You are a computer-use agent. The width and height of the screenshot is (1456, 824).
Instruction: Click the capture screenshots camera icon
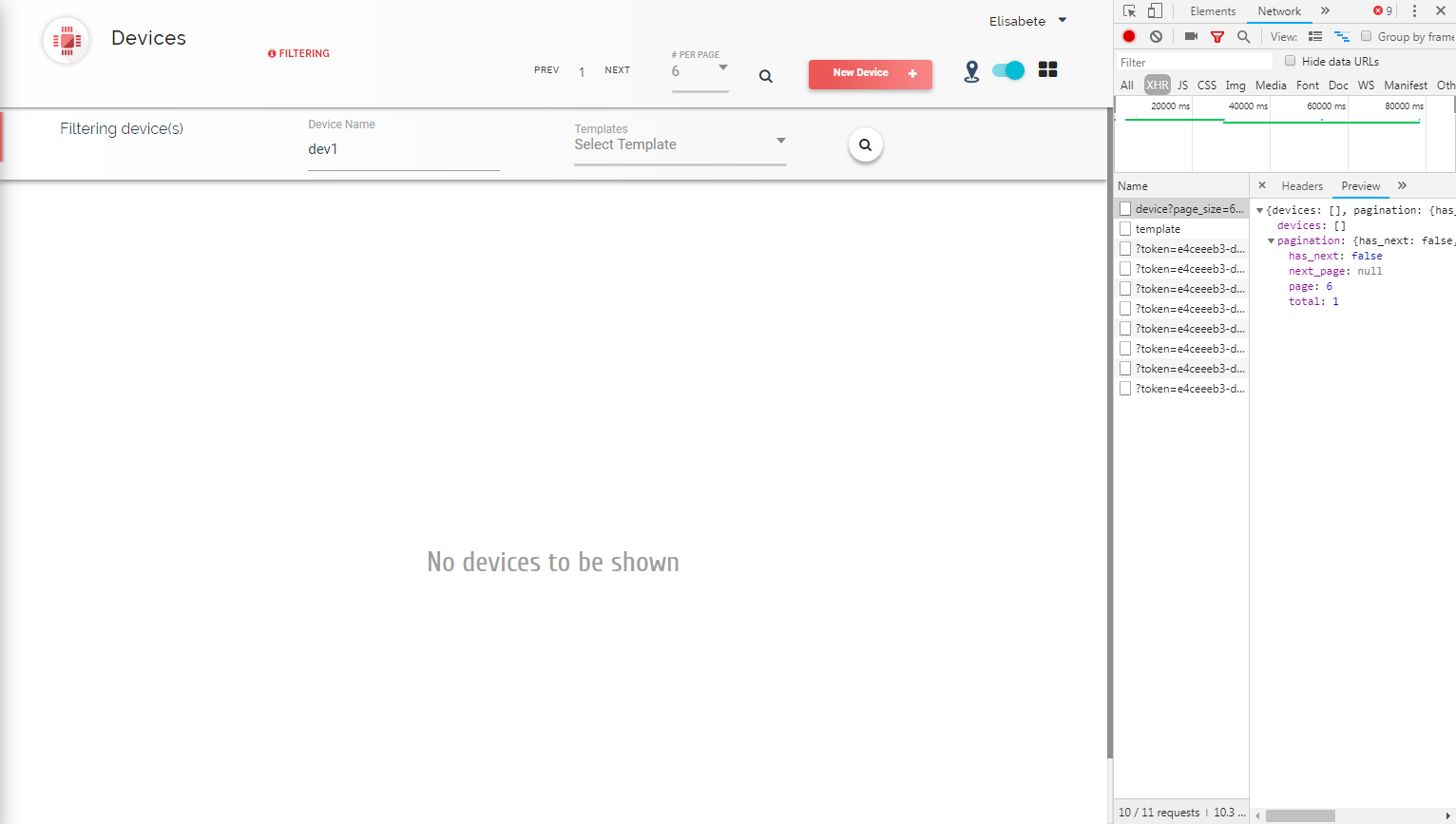click(x=1191, y=36)
